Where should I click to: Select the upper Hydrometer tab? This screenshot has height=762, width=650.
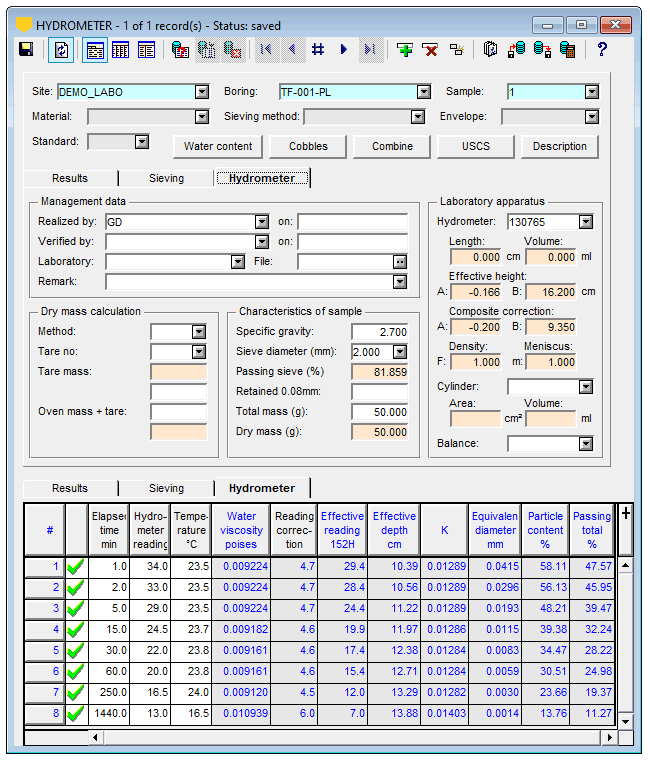coord(262,178)
